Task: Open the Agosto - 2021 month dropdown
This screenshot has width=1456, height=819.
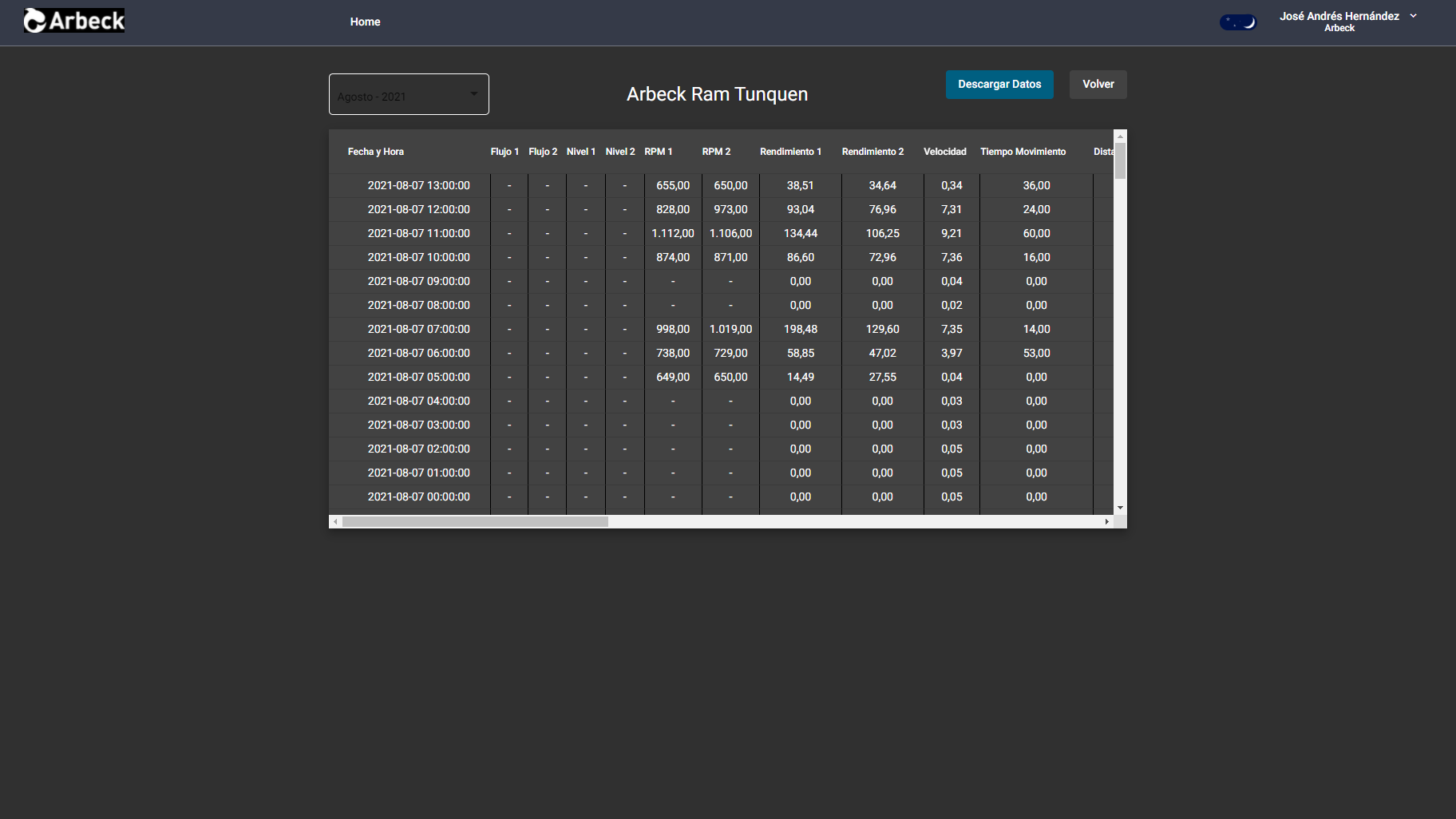Action: pyautogui.click(x=409, y=94)
